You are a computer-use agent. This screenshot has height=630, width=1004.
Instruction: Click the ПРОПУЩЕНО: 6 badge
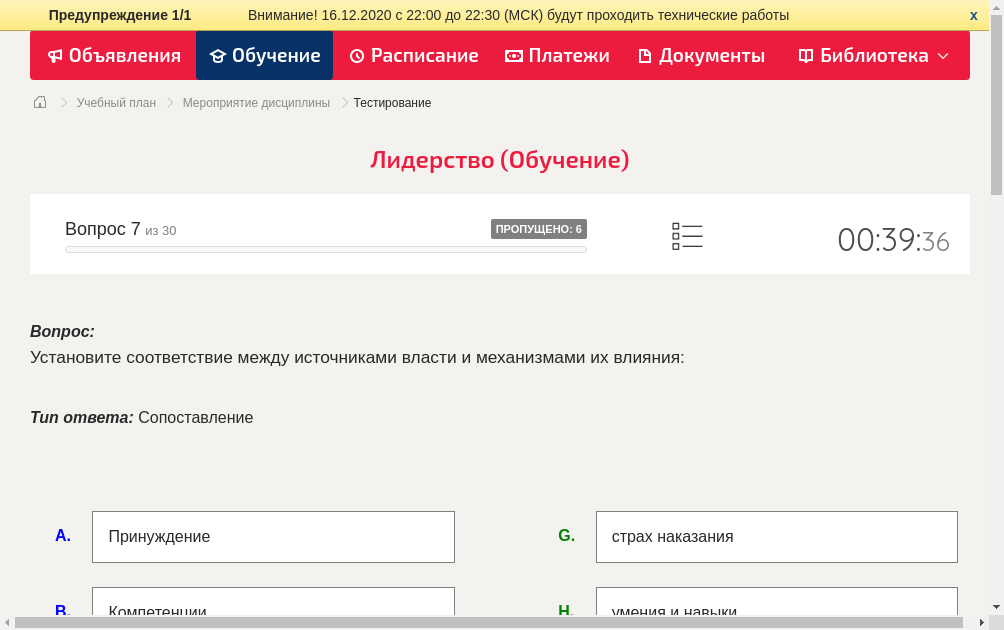tap(539, 228)
